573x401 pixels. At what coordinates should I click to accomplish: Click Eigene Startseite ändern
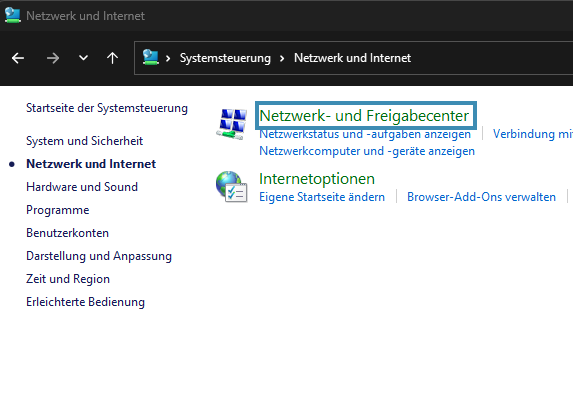322,197
